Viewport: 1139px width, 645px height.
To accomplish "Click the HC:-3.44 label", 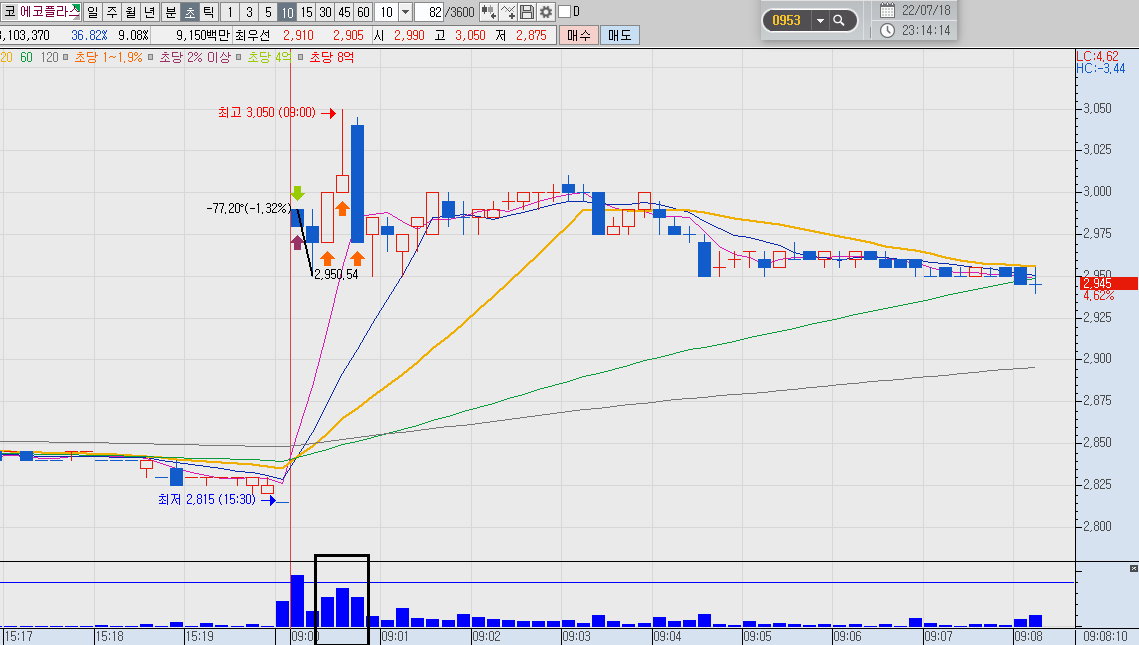I will tap(1101, 68).
